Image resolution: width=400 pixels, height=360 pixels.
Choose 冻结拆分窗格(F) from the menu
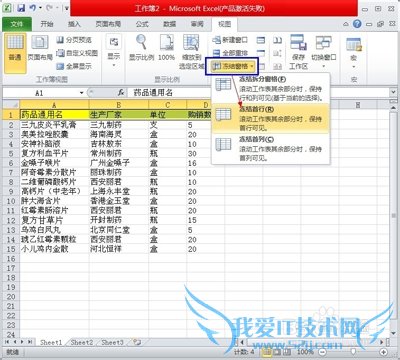271,88
